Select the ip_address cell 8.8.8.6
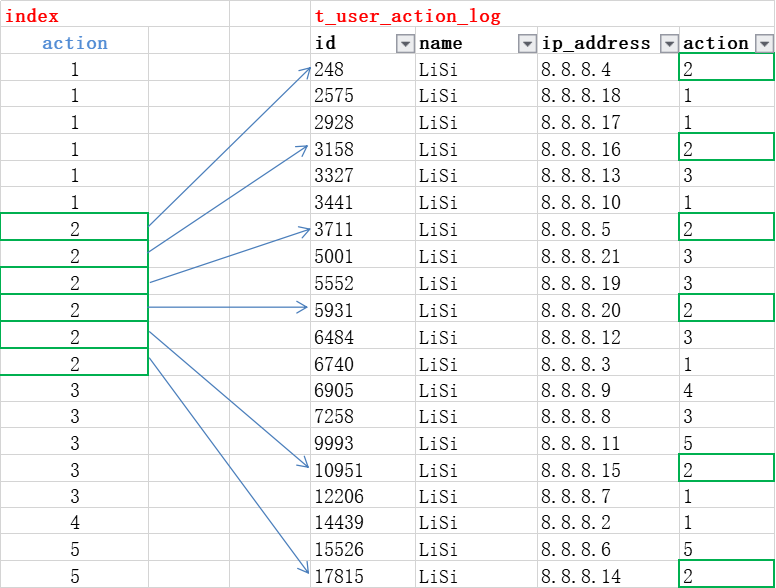Viewport: 776px width, 588px height. [x=608, y=548]
